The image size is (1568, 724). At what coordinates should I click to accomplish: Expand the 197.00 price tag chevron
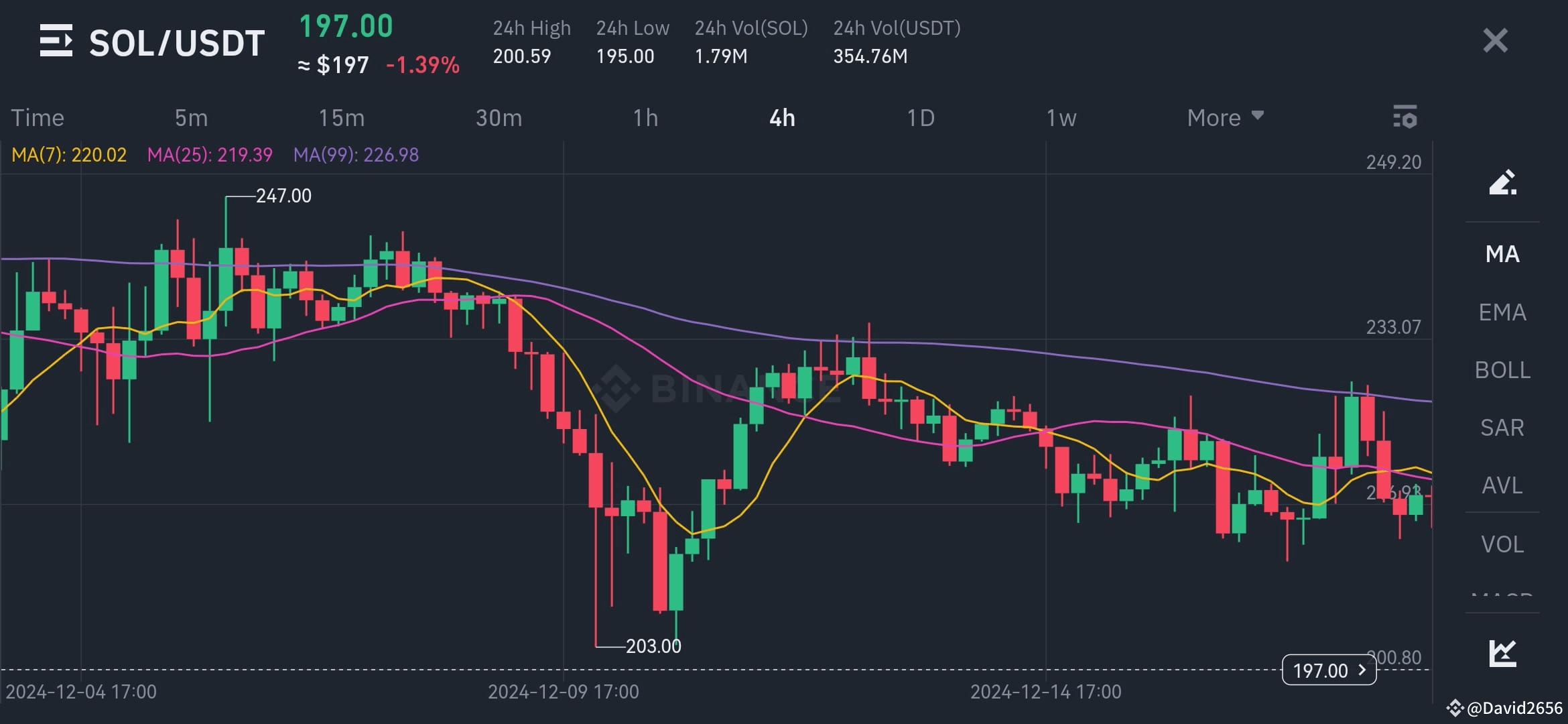coord(1360,670)
